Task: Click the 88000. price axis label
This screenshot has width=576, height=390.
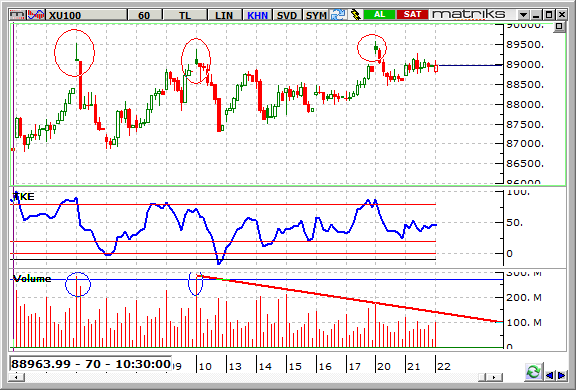Action: point(525,104)
